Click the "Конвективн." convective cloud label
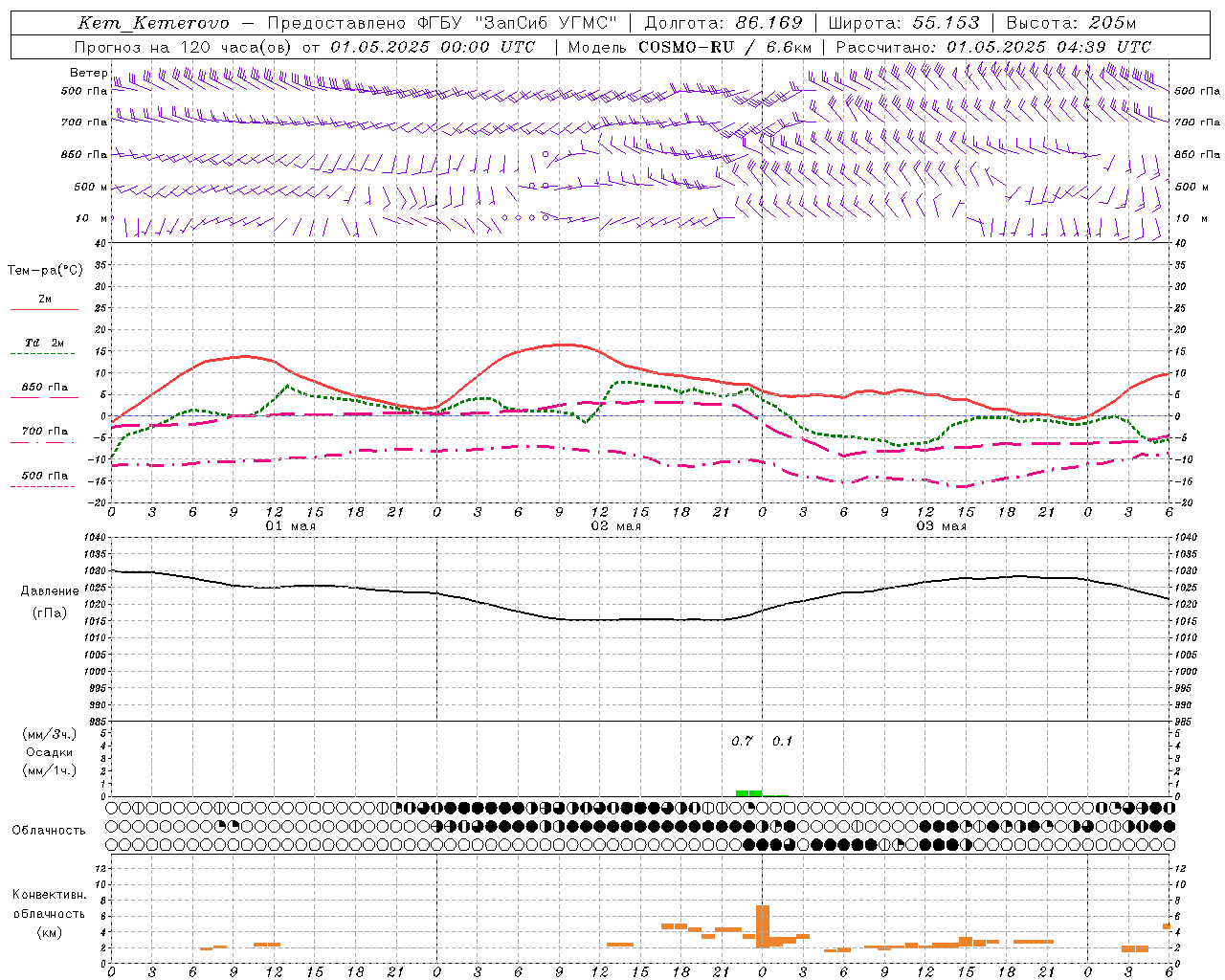 [x=50, y=895]
